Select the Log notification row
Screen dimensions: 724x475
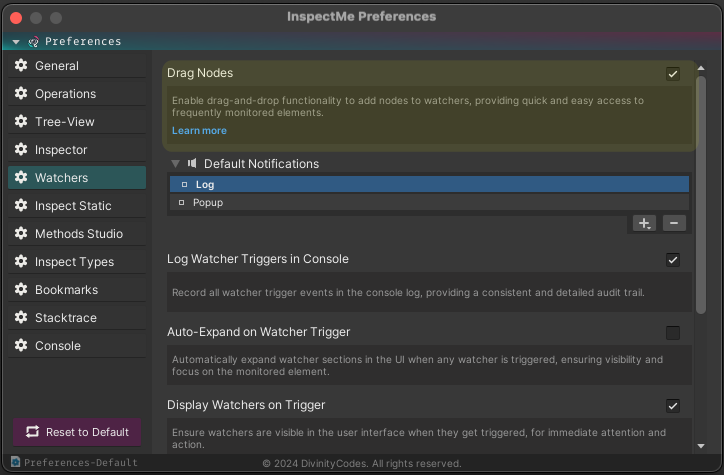point(429,184)
